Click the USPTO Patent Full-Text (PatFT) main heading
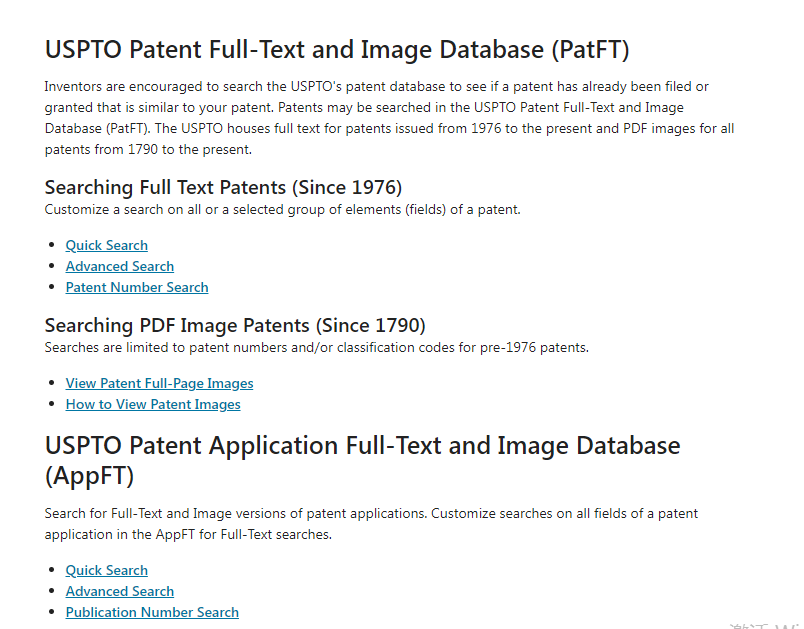 click(x=337, y=50)
